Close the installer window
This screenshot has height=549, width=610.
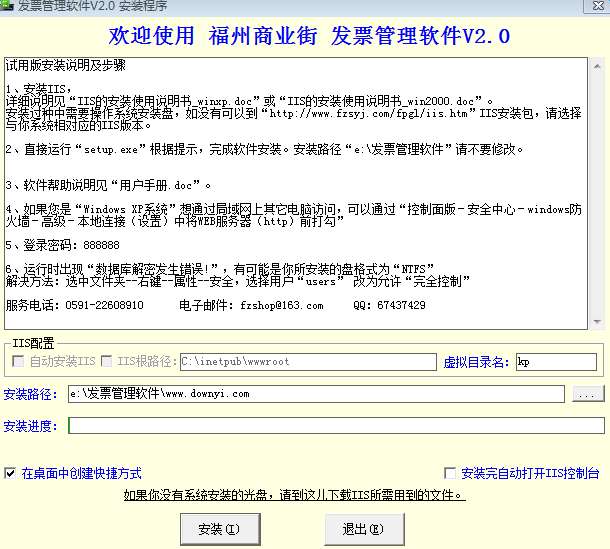click(x=597, y=5)
